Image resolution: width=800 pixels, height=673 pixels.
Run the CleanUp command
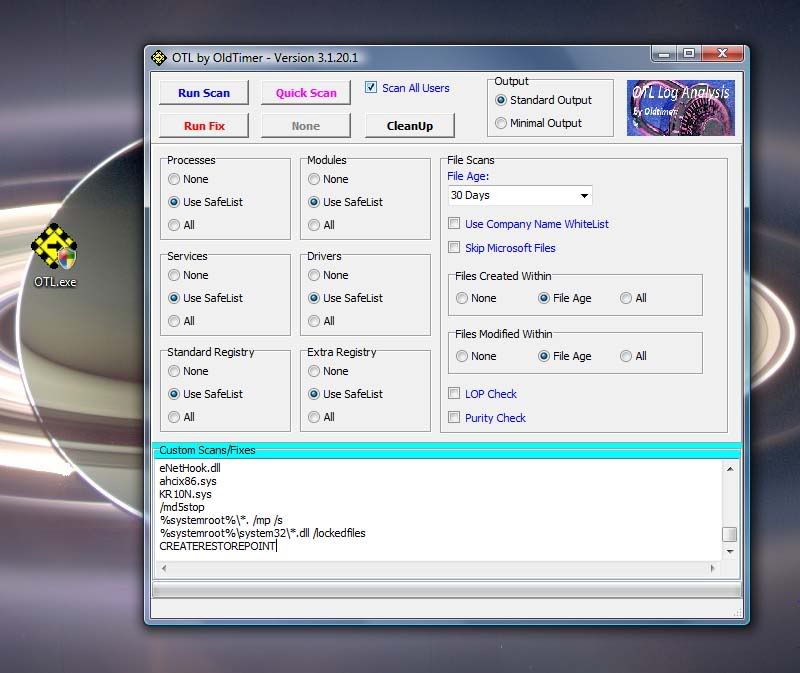tap(410, 126)
